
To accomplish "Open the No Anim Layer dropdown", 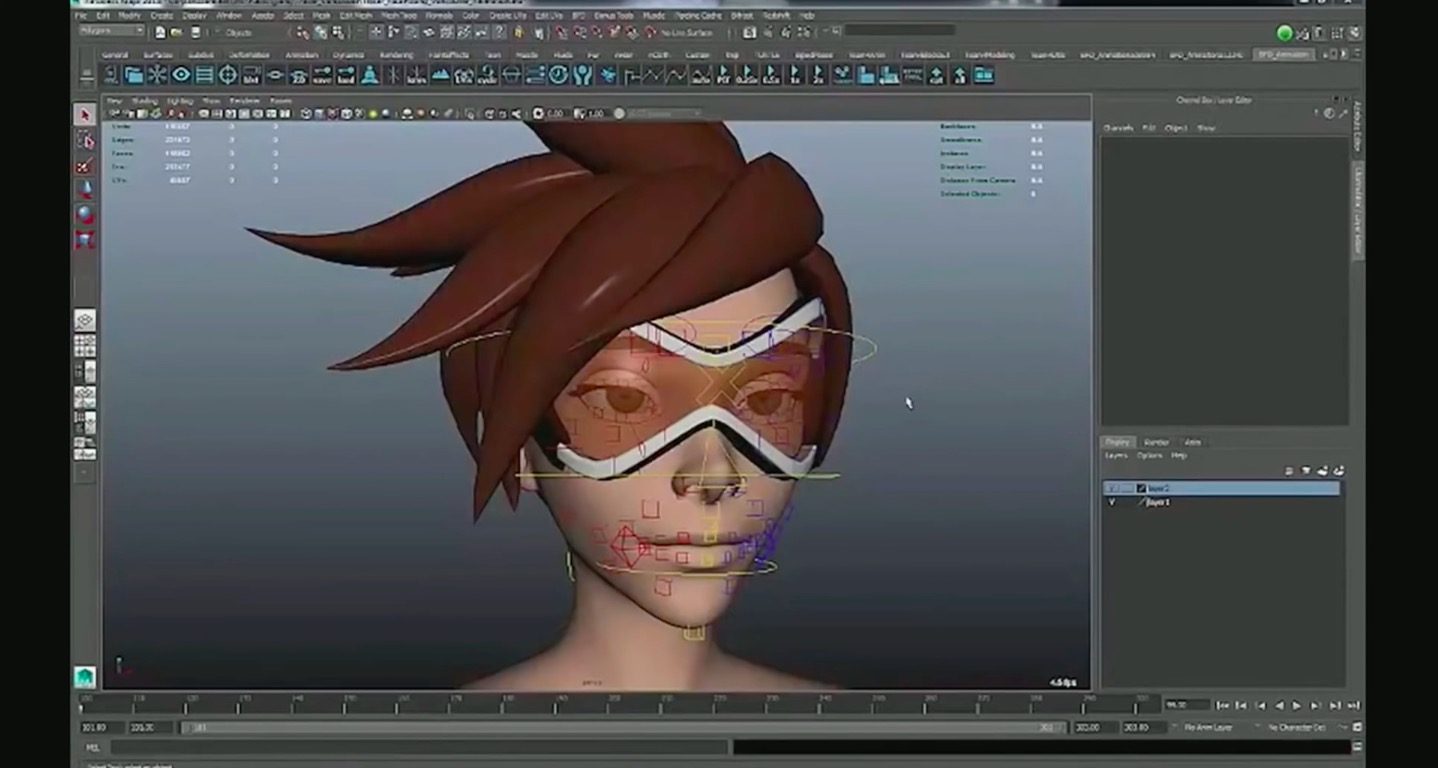I will click(x=1216, y=727).
